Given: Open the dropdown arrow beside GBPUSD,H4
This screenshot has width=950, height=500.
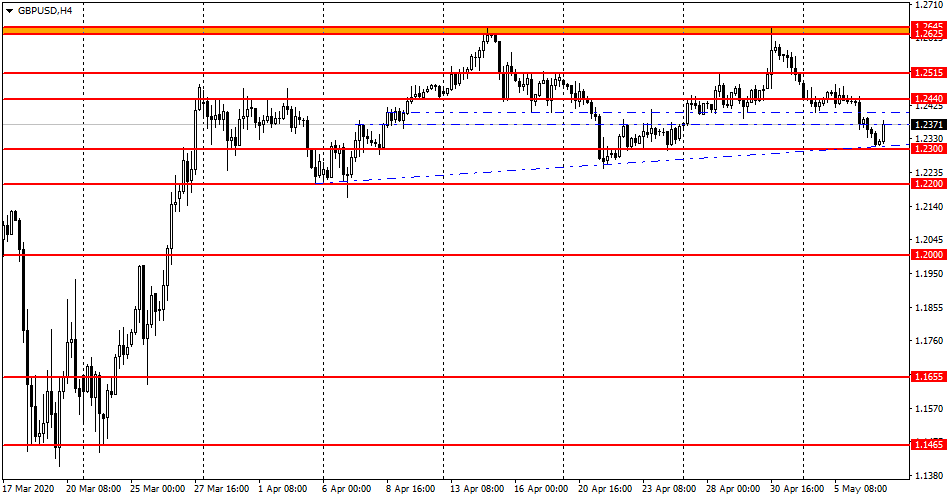Looking at the screenshot, I should (x=9, y=10).
